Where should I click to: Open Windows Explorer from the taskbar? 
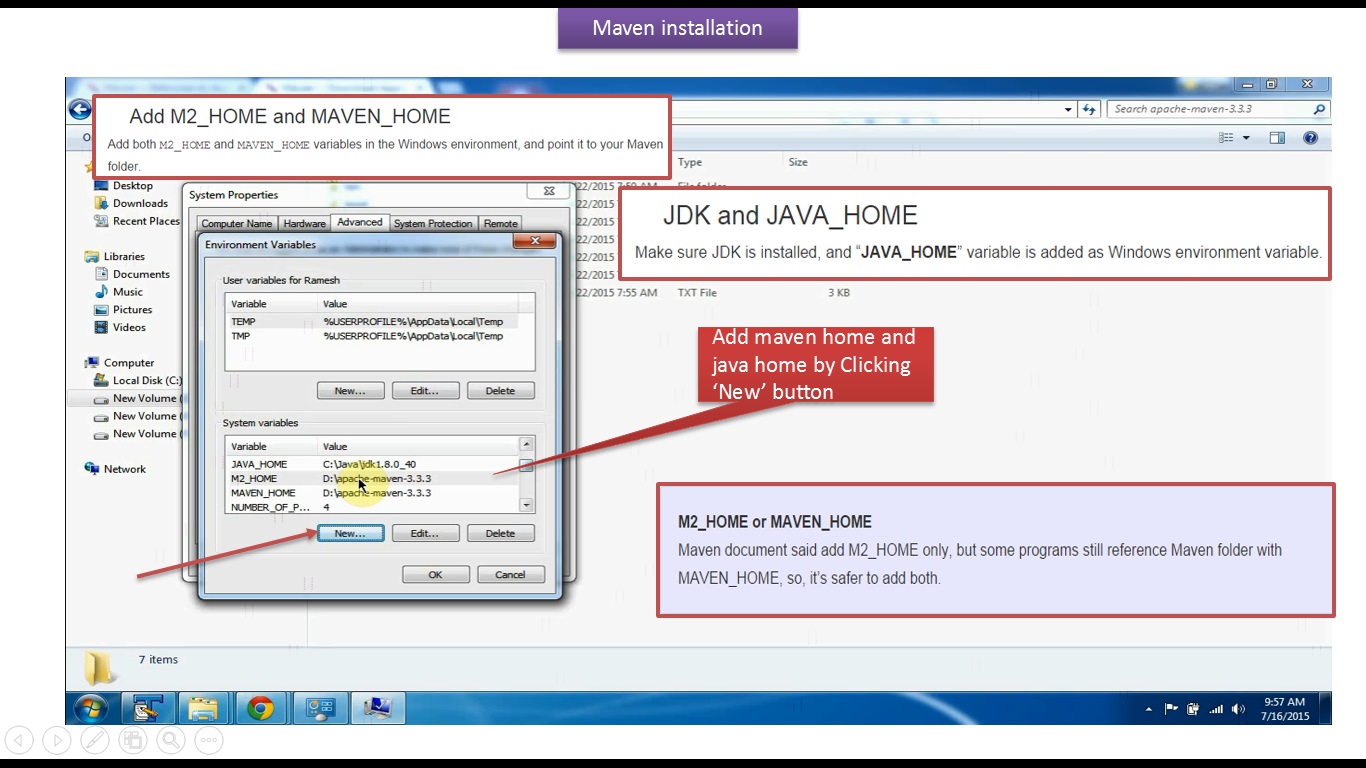coord(204,709)
